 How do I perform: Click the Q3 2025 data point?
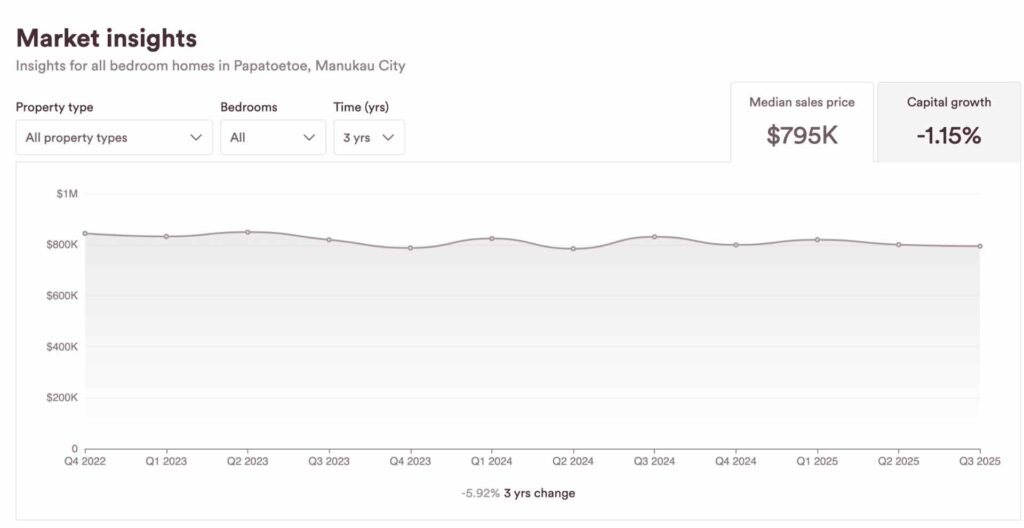[980, 246]
